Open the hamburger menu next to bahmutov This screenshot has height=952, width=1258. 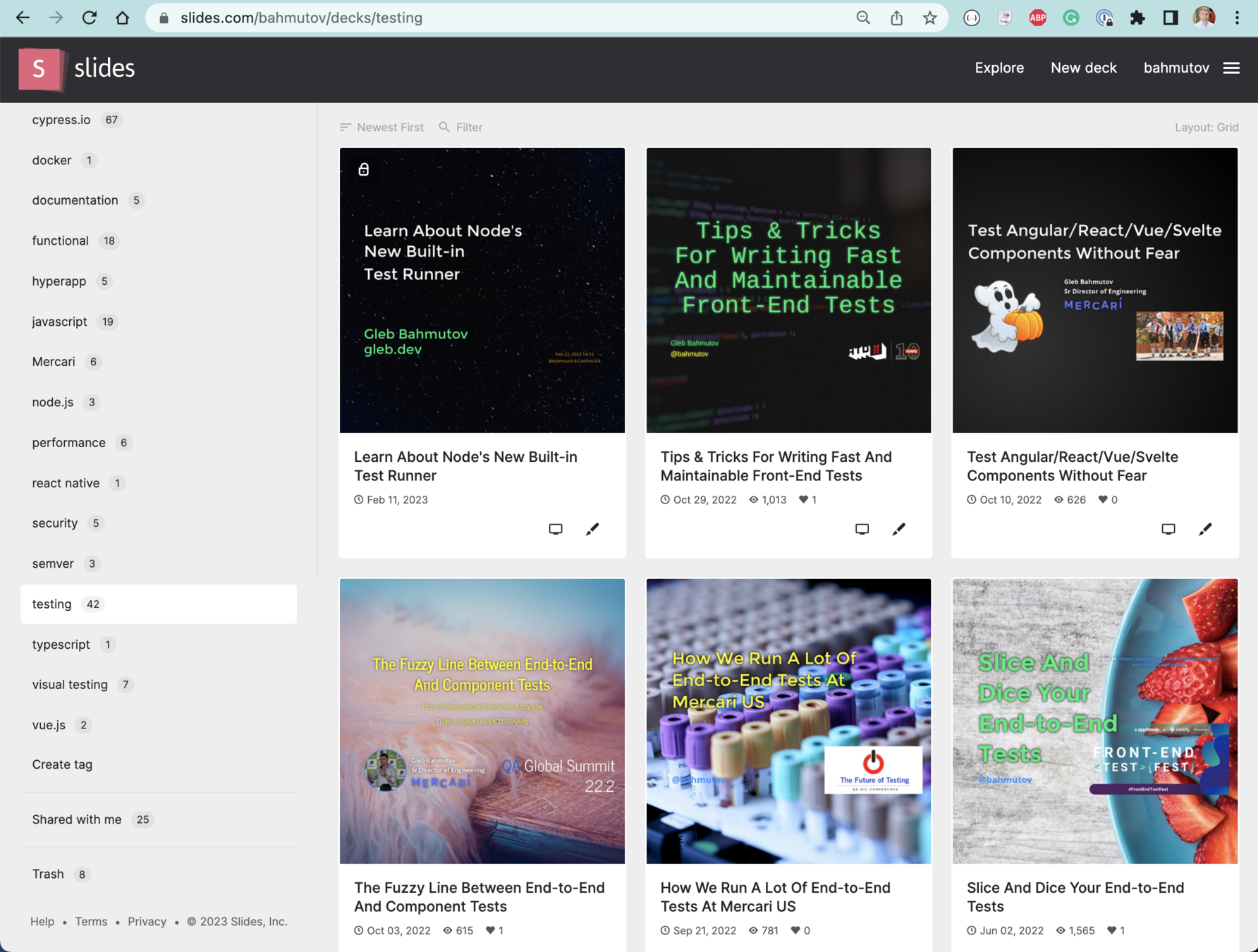click(x=1231, y=68)
